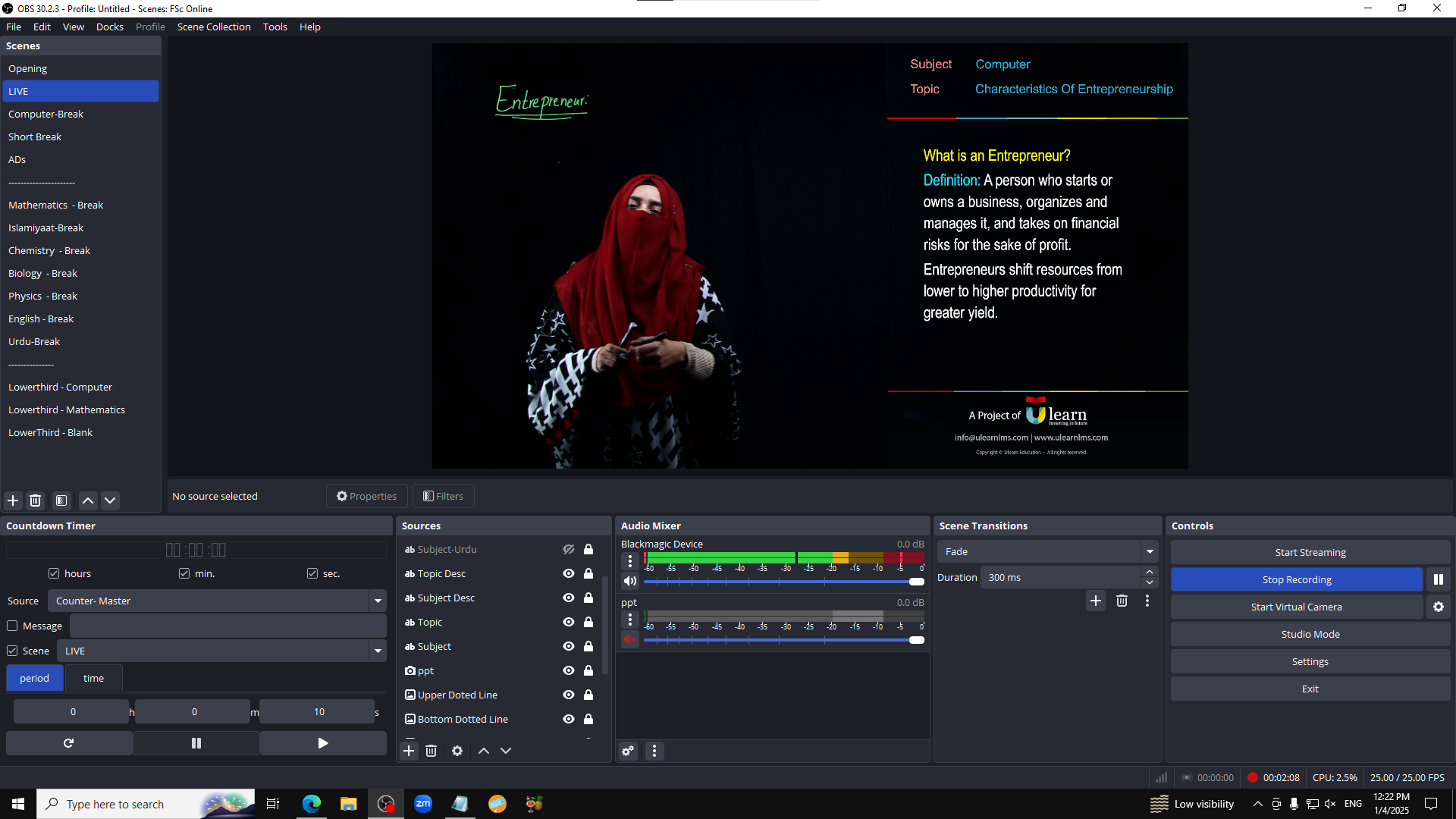1456x819 pixels.
Task: Click Start Virtual Camera button
Action: pos(1297,607)
